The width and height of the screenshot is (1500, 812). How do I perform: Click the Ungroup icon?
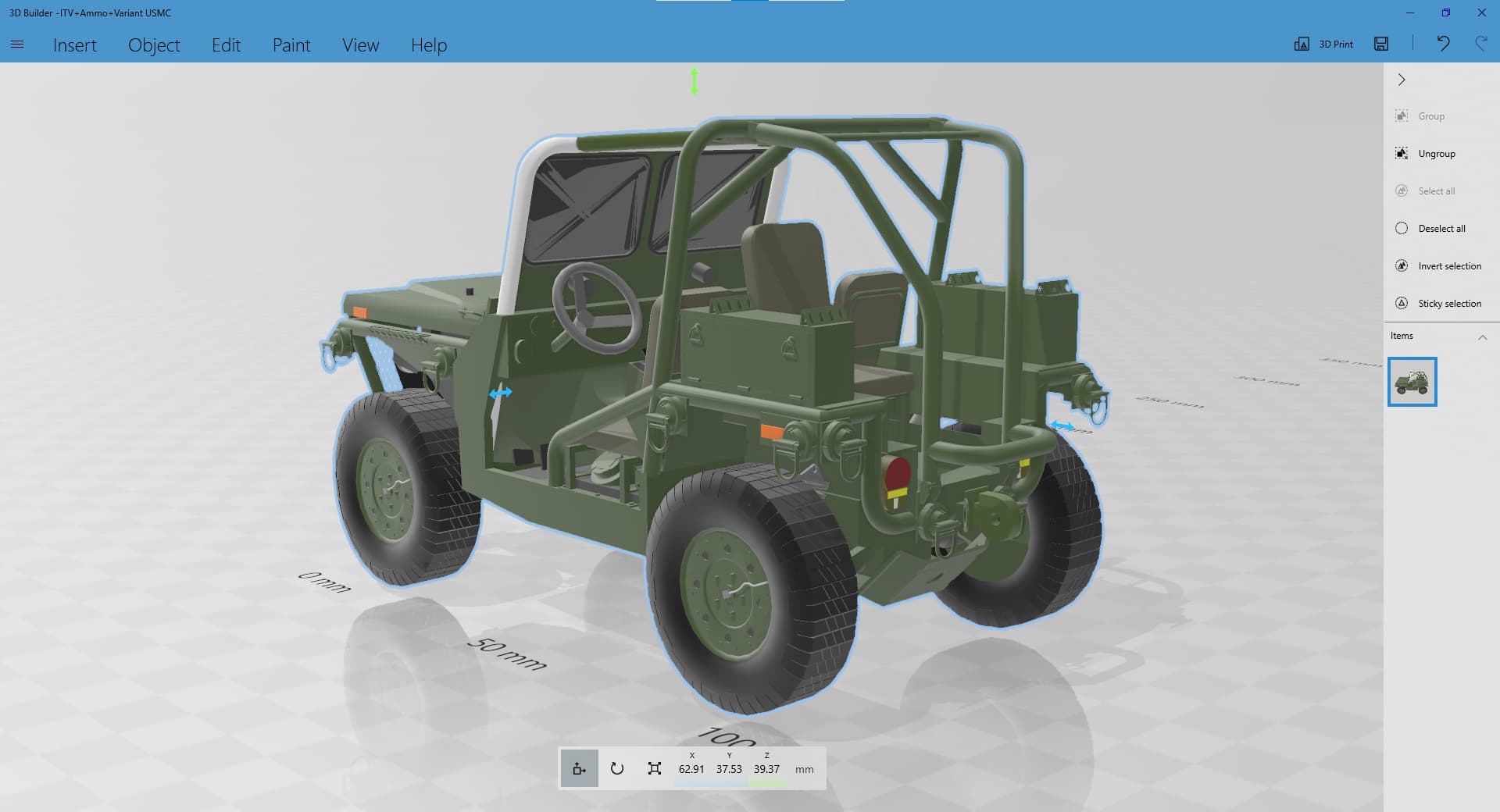point(1402,154)
